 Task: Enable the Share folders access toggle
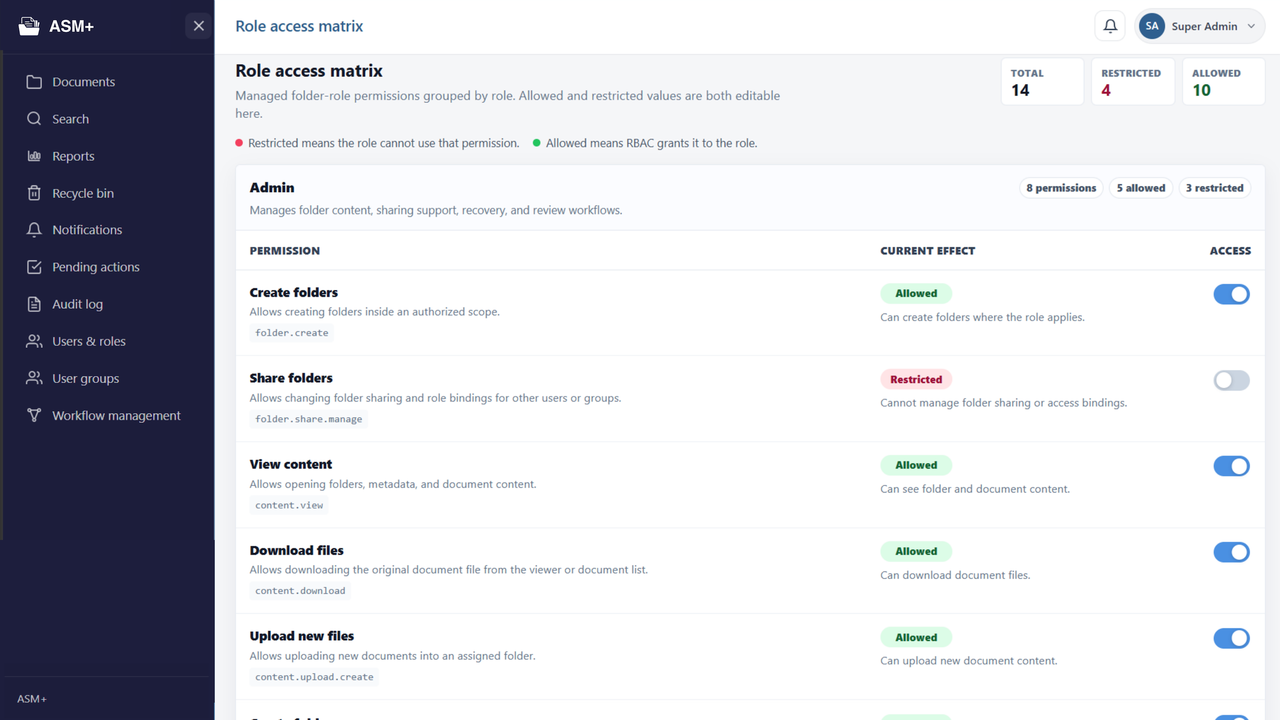point(1231,380)
